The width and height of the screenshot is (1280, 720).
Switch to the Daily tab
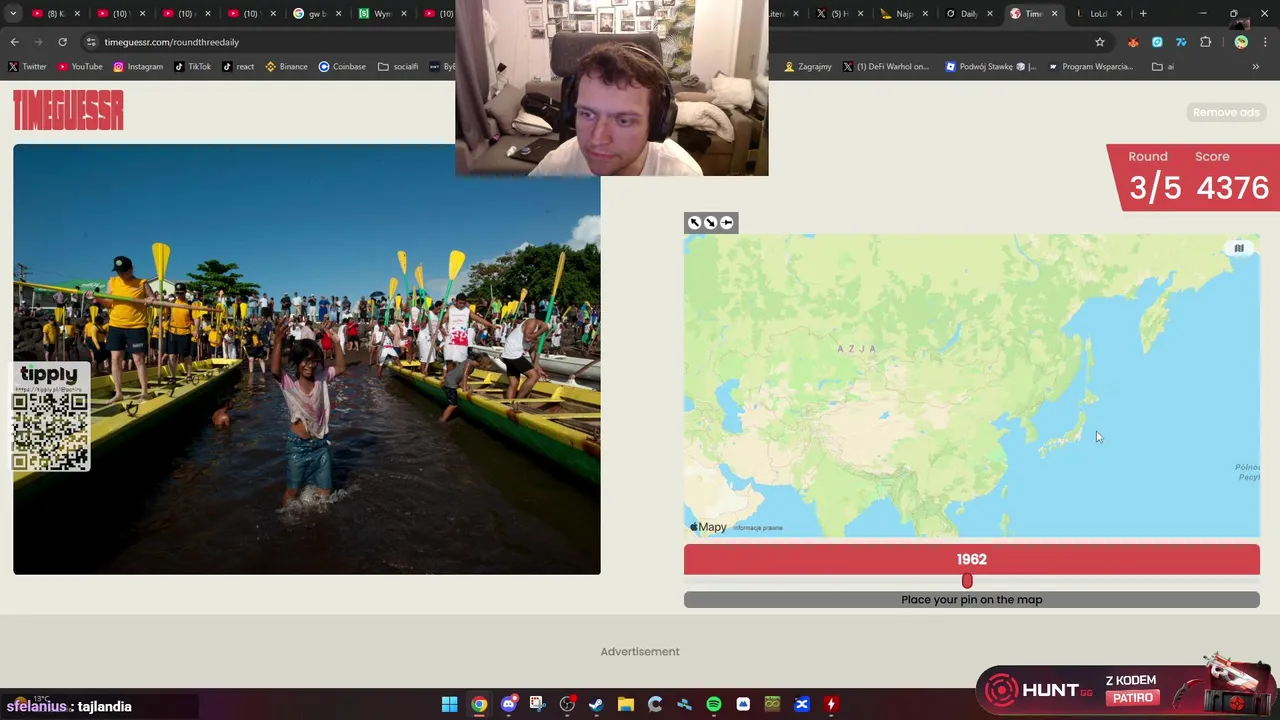[968, 13]
